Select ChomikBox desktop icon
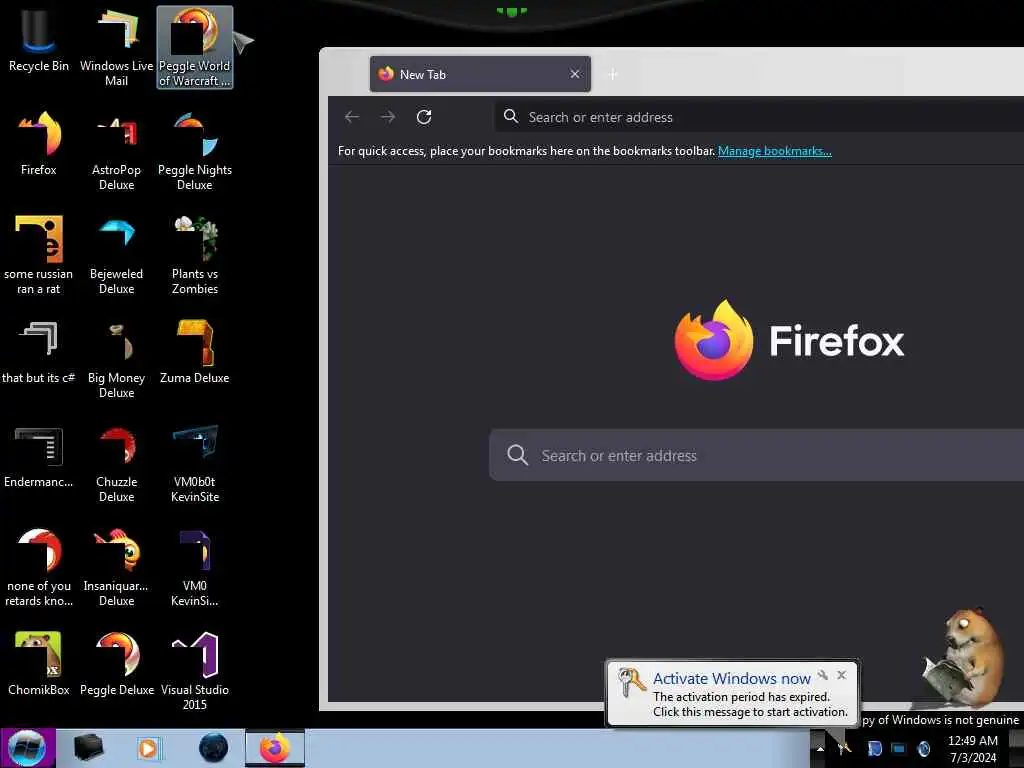The width and height of the screenshot is (1024, 768). pyautogui.click(x=39, y=664)
